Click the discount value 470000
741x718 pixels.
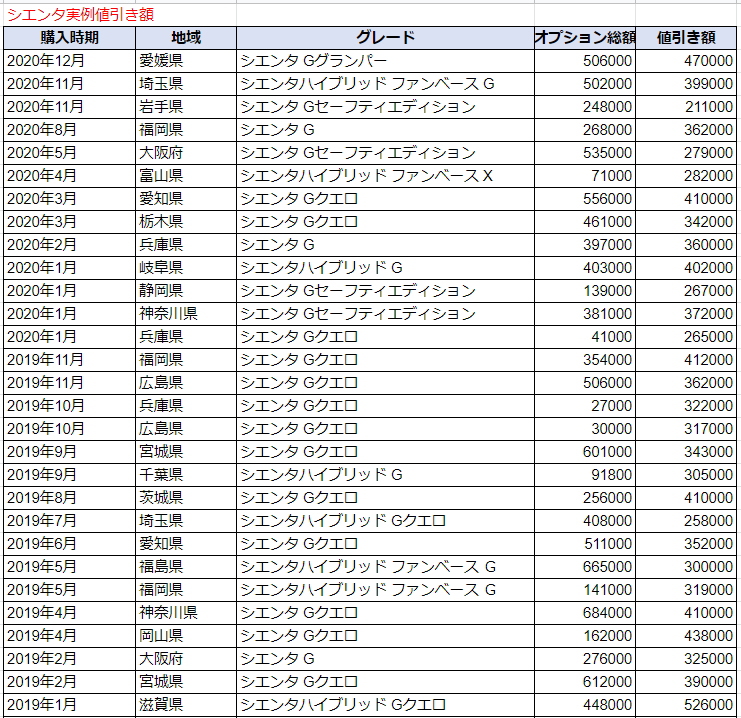pyautogui.click(x=686, y=61)
